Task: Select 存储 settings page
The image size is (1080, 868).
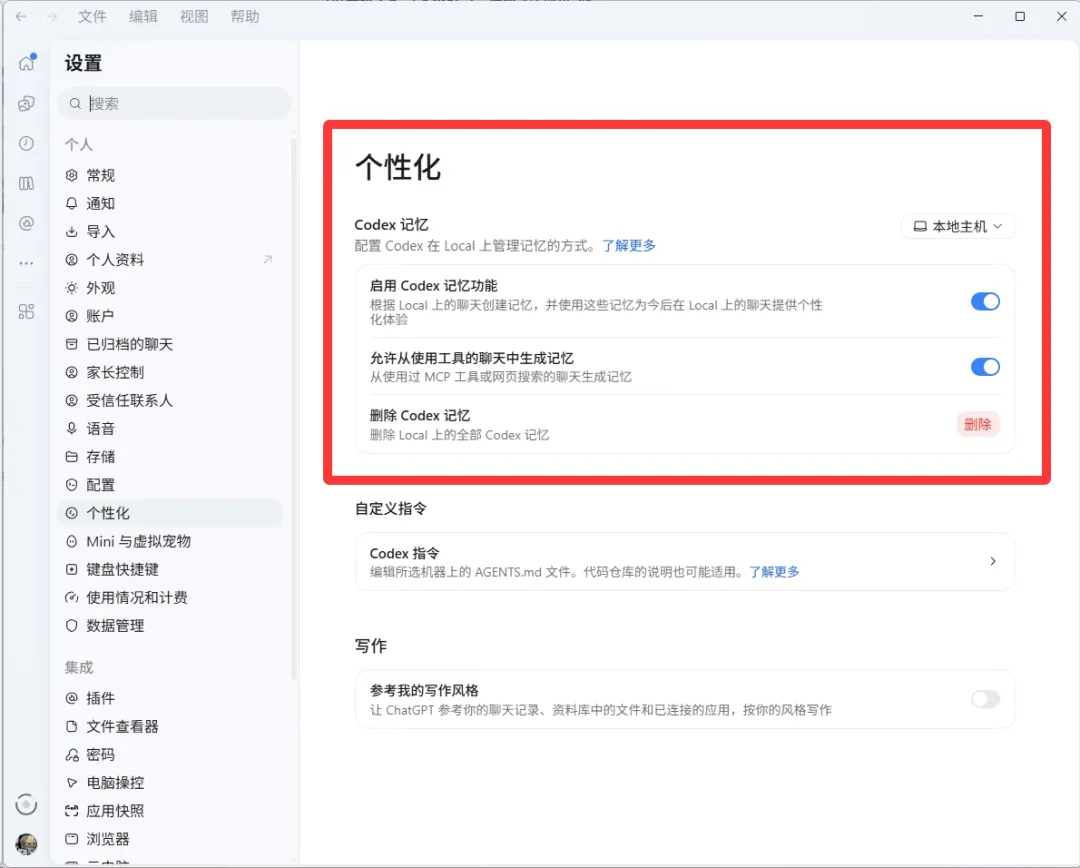Action: tap(171, 457)
